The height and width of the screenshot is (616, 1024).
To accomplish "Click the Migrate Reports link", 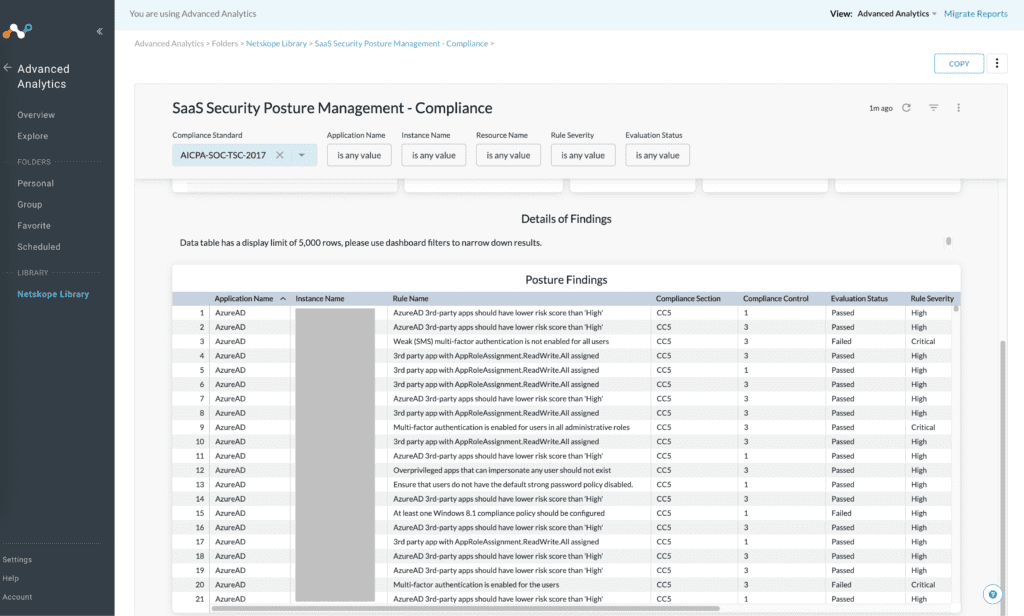I will click(976, 14).
